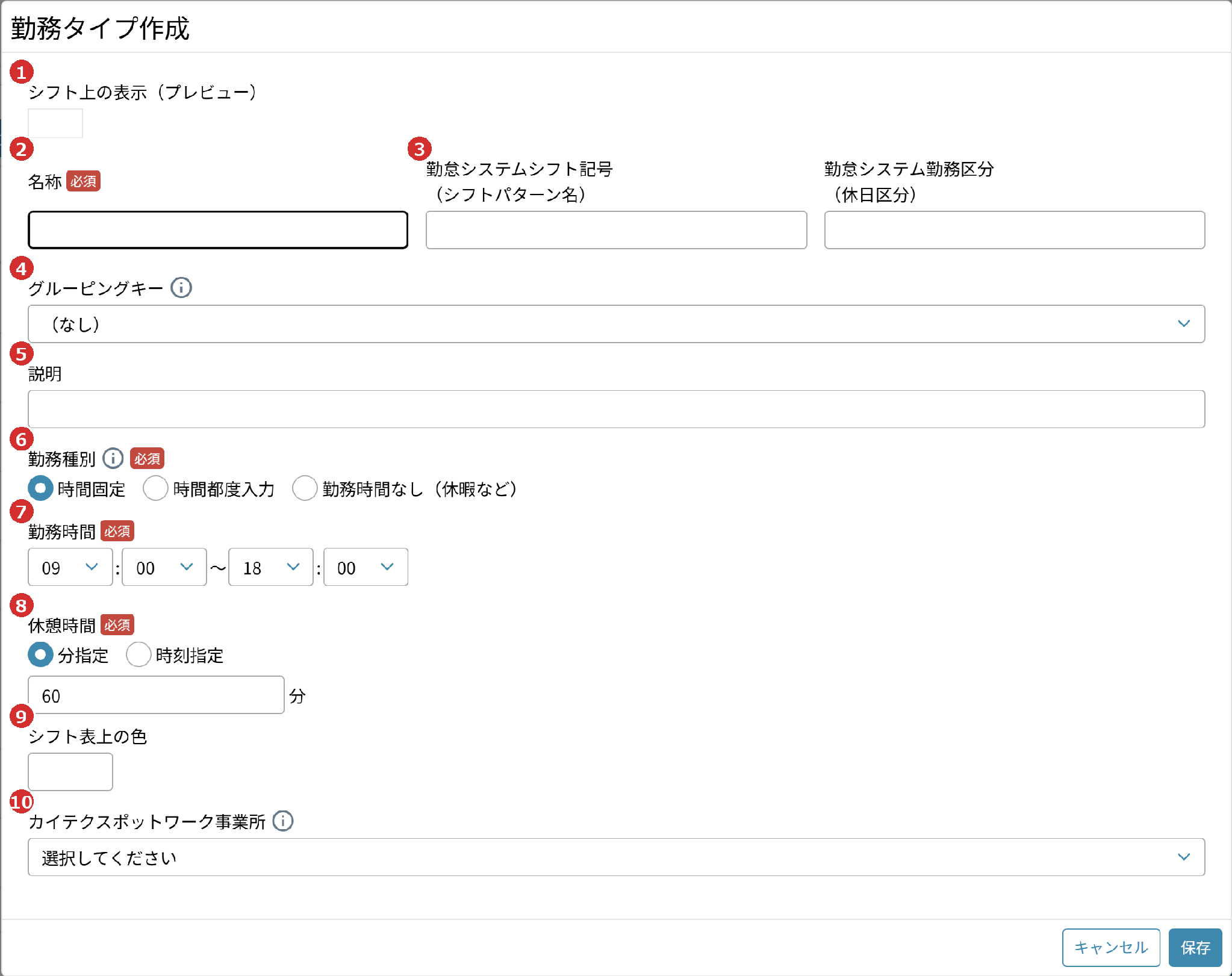Open the グルーピングキー (なし) dropdown
Viewport: 1232px width, 976px height.
(616, 324)
